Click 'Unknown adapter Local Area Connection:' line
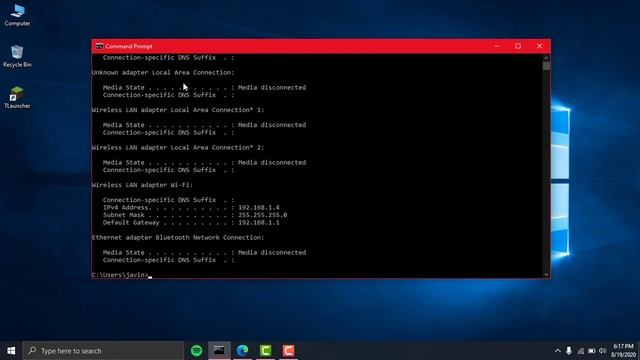This screenshot has width=640, height=360. (163, 73)
